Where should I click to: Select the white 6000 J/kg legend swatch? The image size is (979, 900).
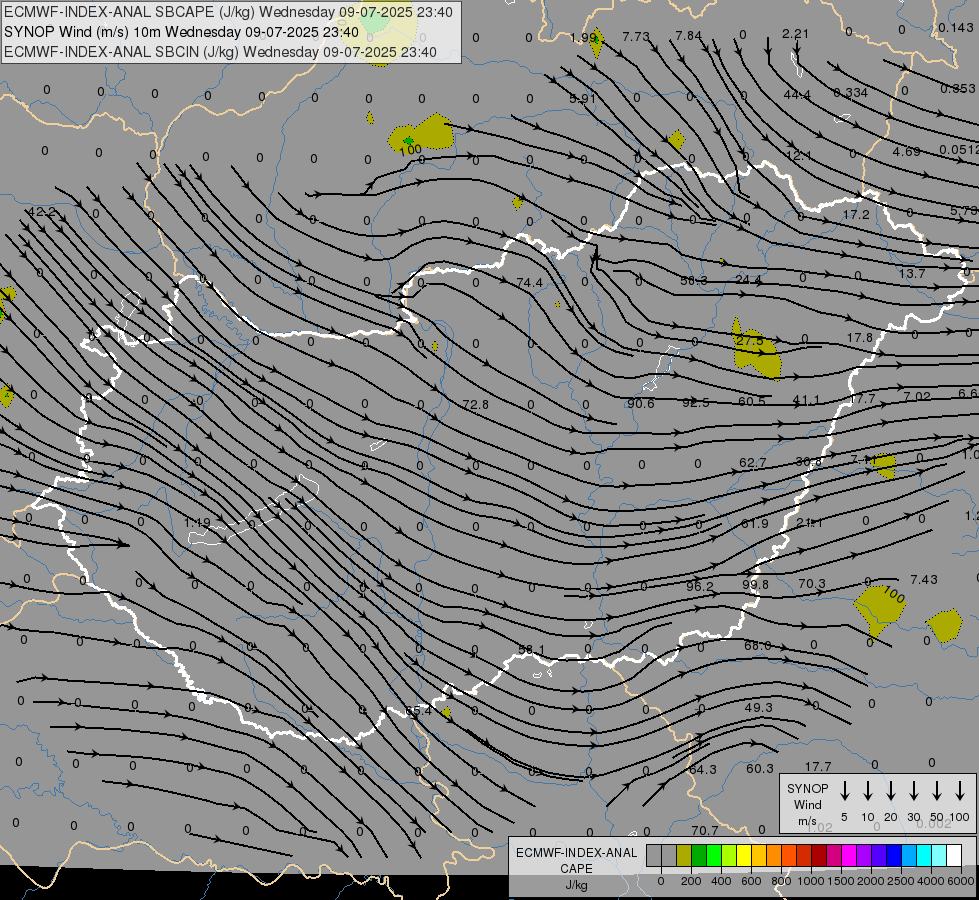point(954,856)
